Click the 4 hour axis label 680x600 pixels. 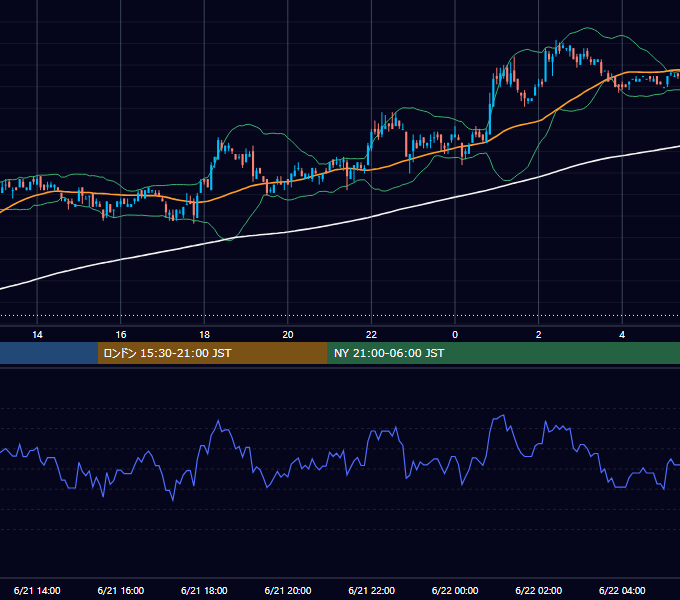pos(622,335)
